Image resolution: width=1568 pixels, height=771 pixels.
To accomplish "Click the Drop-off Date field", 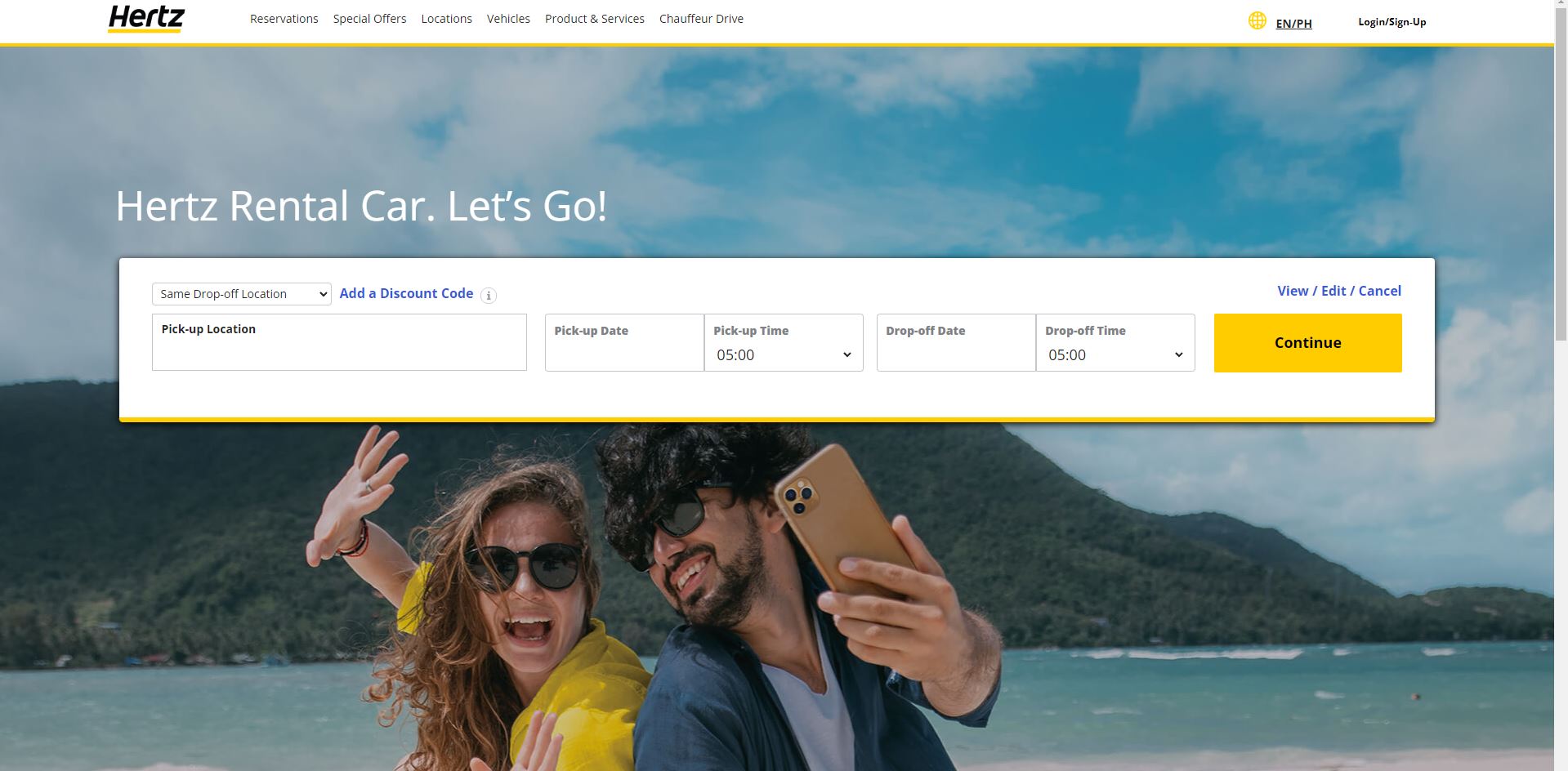I will pyautogui.click(x=956, y=342).
